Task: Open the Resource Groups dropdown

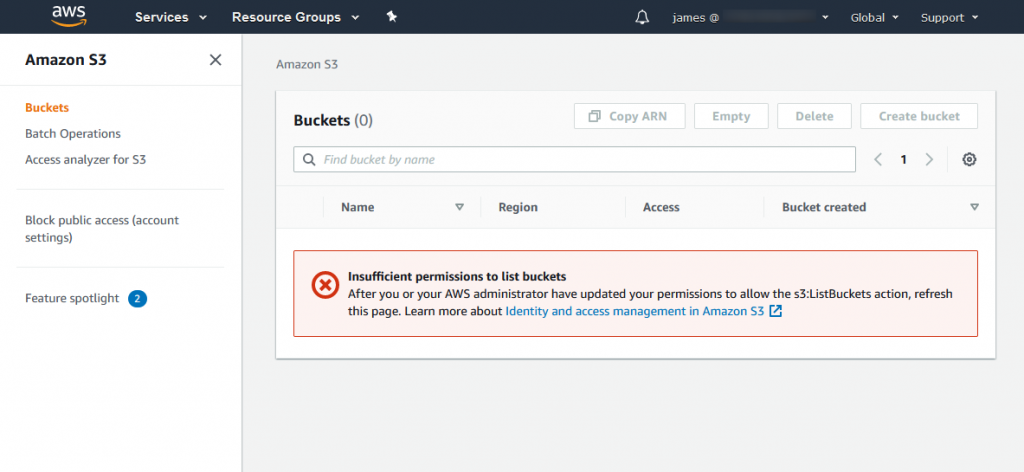Action: click(x=295, y=18)
